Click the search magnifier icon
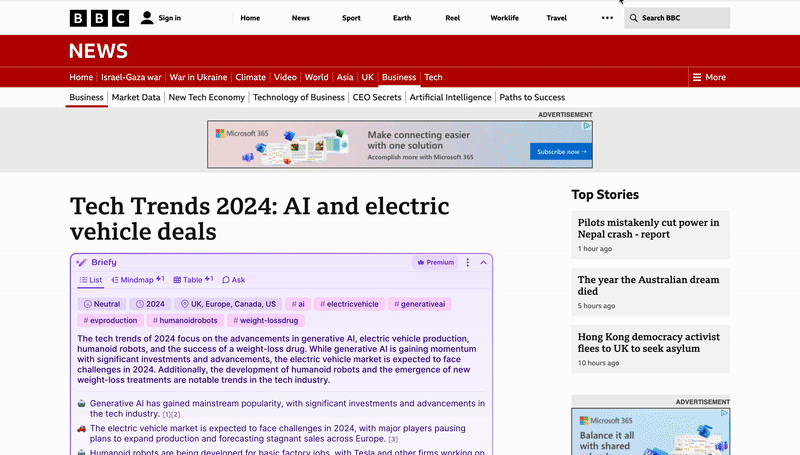 [x=634, y=18]
